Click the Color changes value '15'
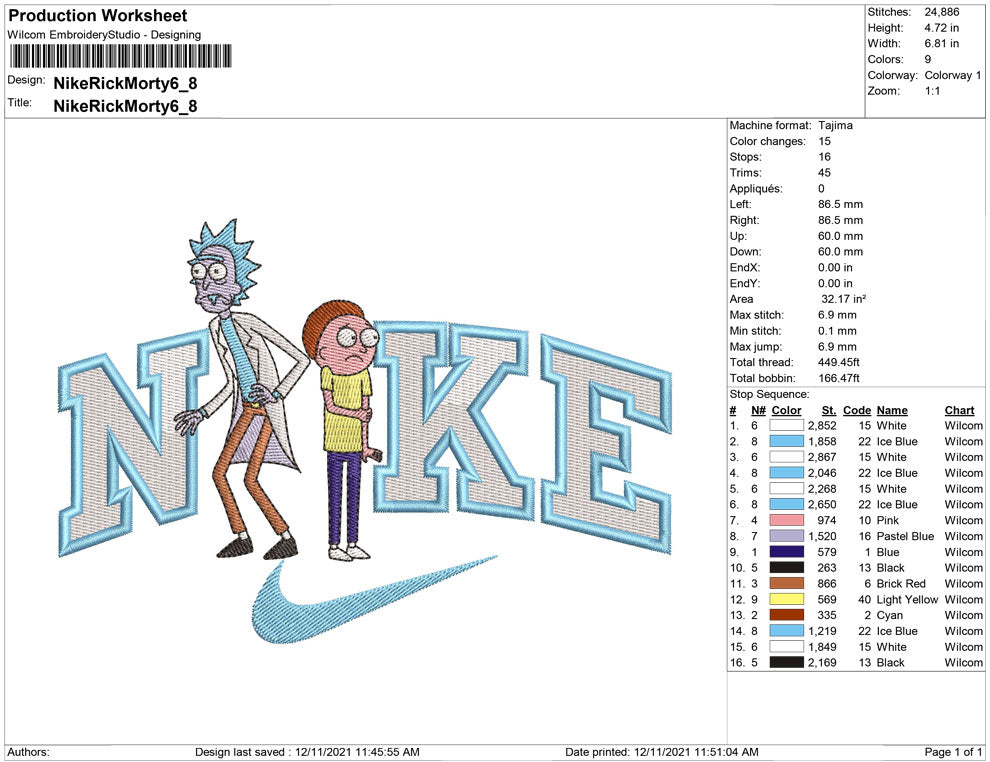The width and height of the screenshot is (990, 762). pos(825,141)
